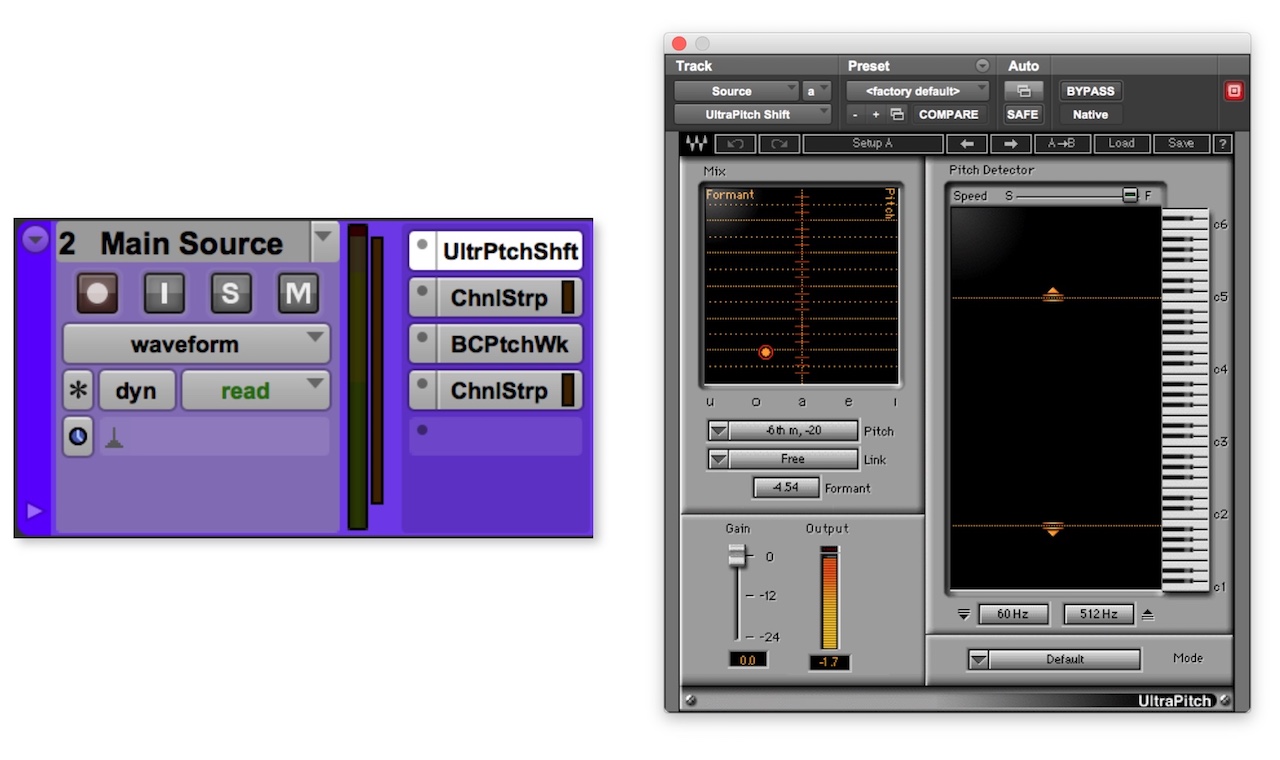Open read automation mode selector
This screenshot has width=1280, height=760.
point(255,391)
